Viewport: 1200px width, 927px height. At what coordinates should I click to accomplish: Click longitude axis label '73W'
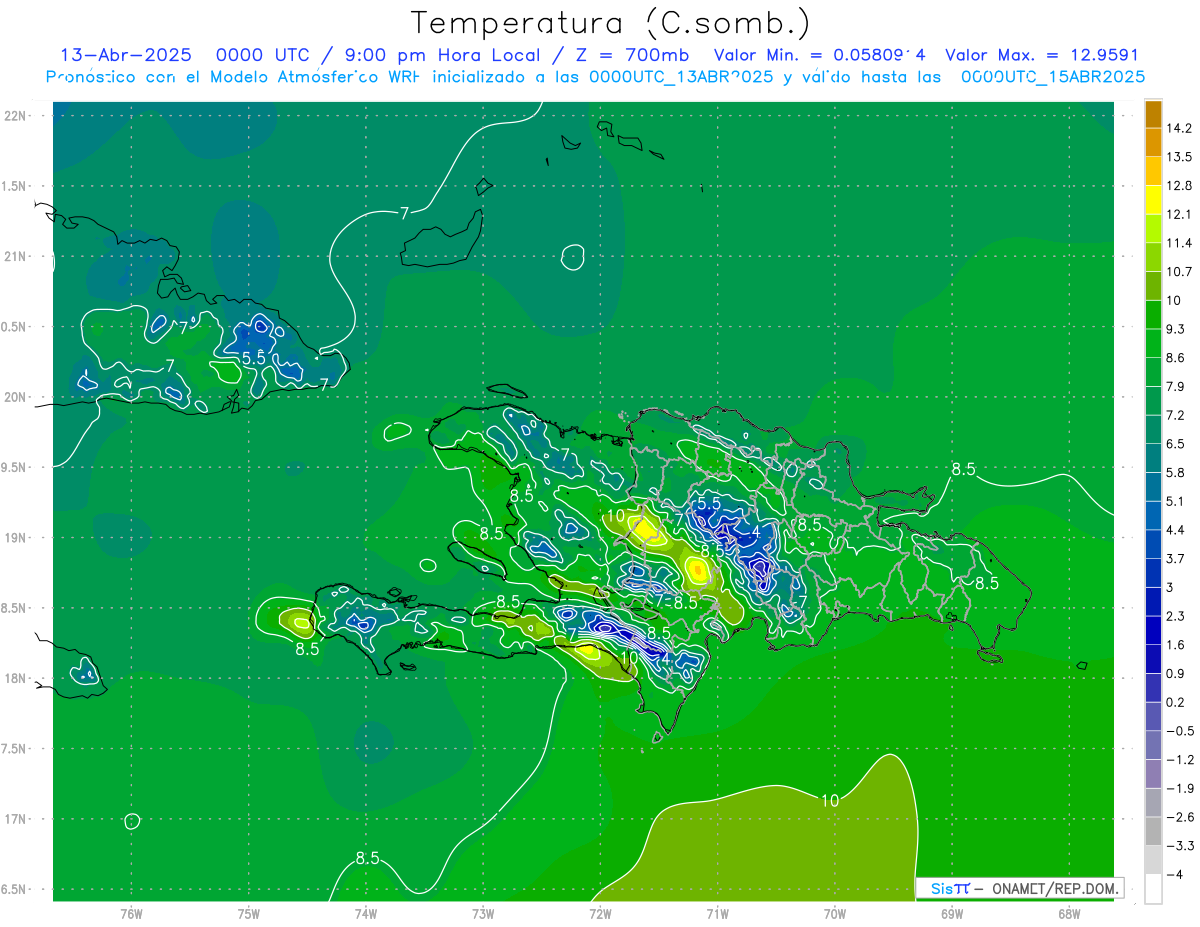click(483, 914)
